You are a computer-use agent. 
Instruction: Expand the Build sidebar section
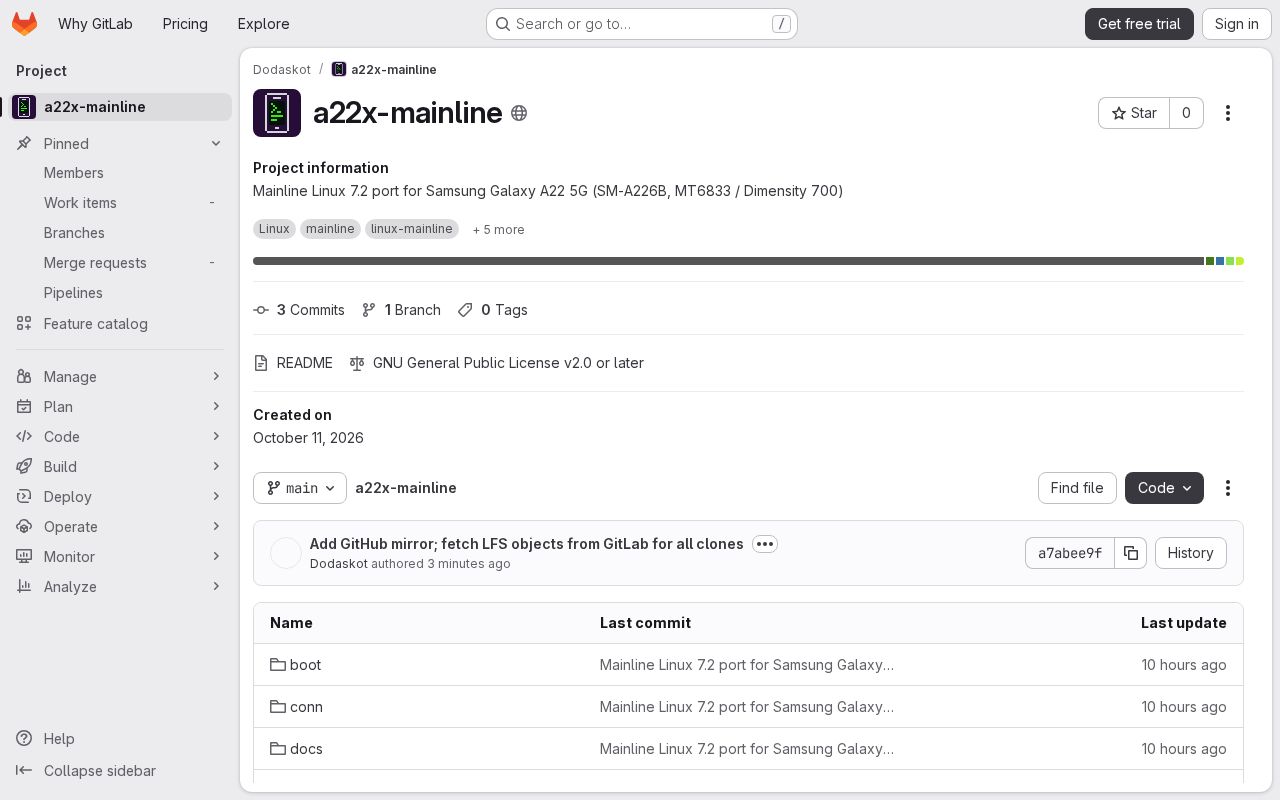[120, 467]
